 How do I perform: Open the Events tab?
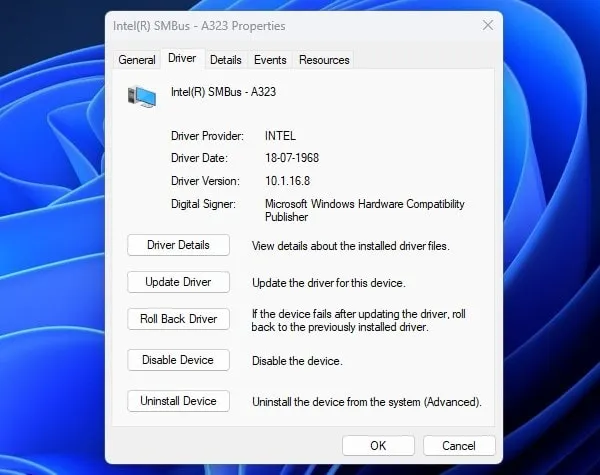(270, 60)
